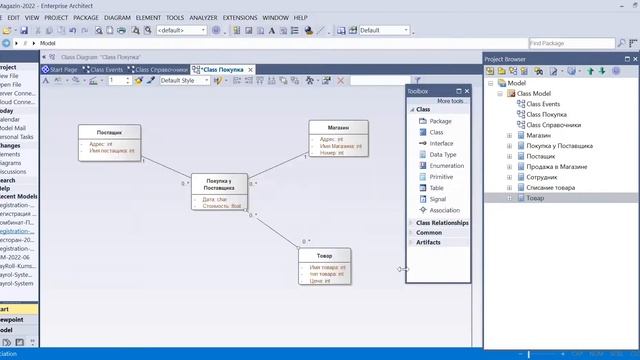
Task: Expand the Покупка у Поставщика node
Action: pyautogui.click(x=509, y=146)
